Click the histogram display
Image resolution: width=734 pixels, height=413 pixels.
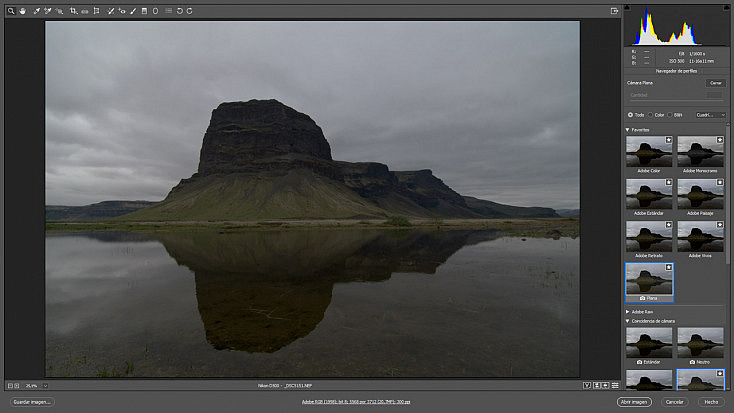(x=676, y=26)
